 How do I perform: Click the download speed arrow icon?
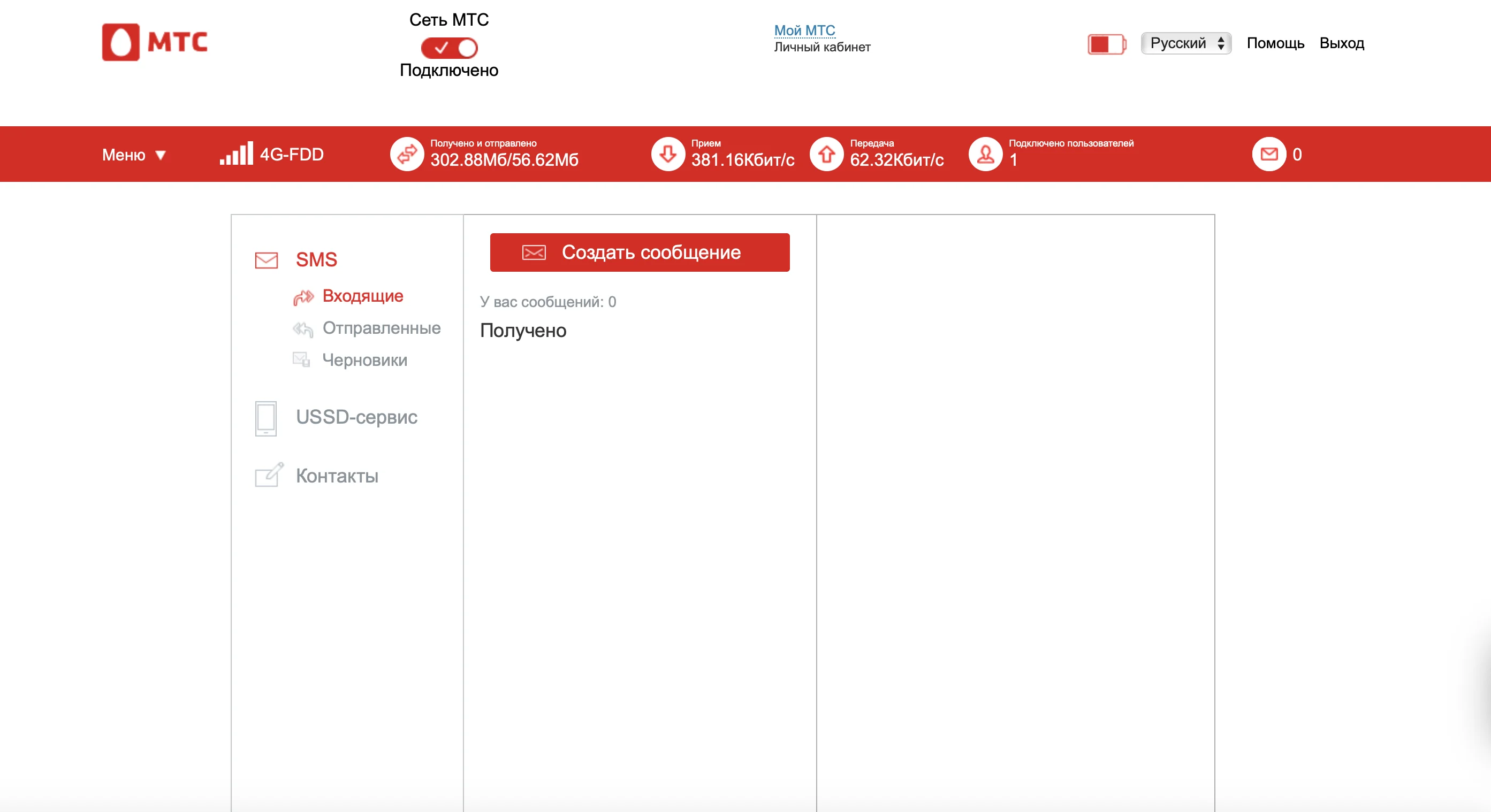[668, 154]
